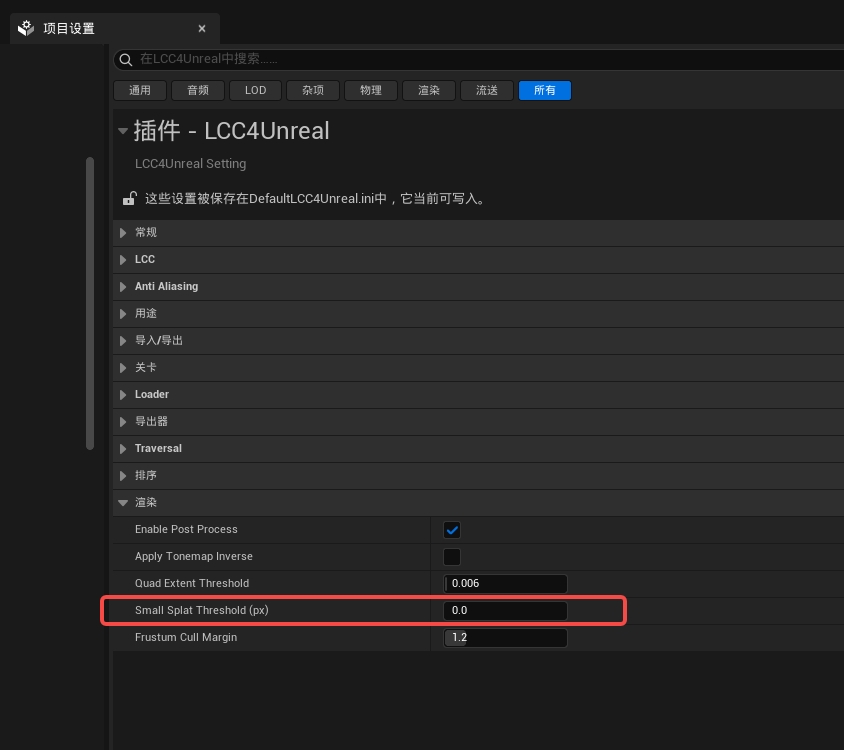Viewport: 844px width, 750px height.
Task: Expand the Traversal category
Action: coord(123,448)
